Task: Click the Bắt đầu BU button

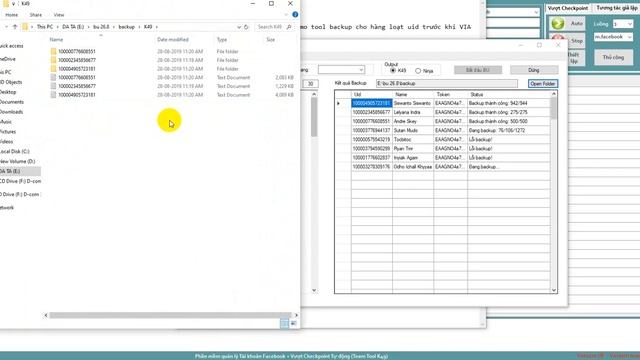Action: [x=478, y=70]
